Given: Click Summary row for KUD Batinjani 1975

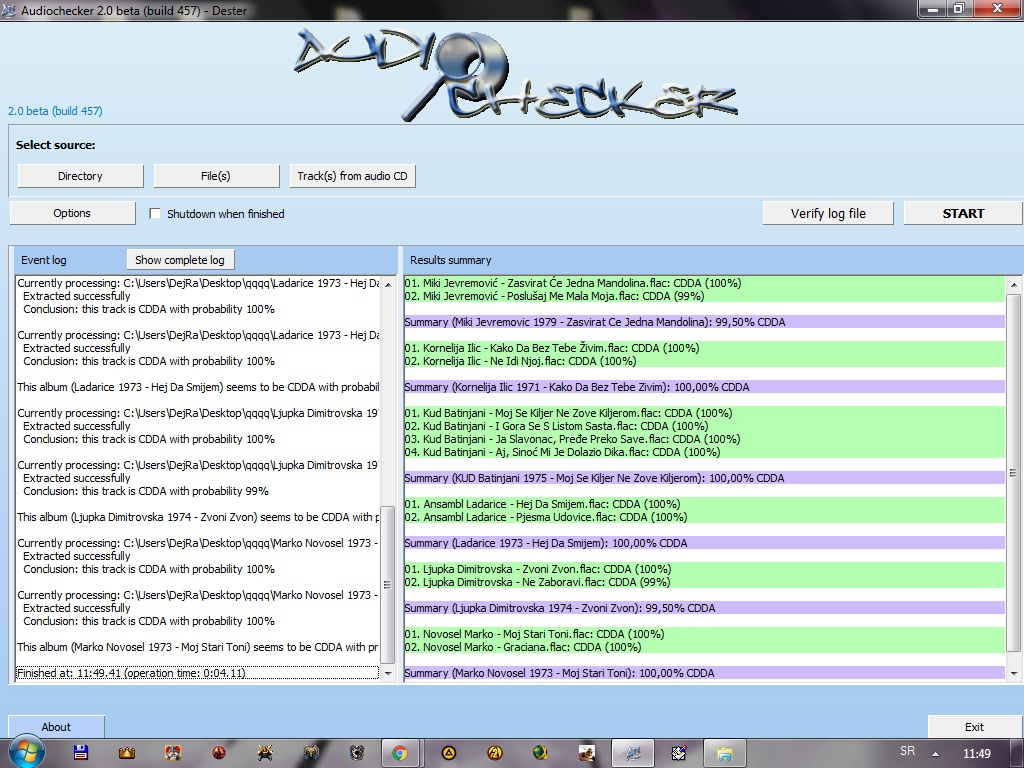Looking at the screenshot, I should click(704, 478).
